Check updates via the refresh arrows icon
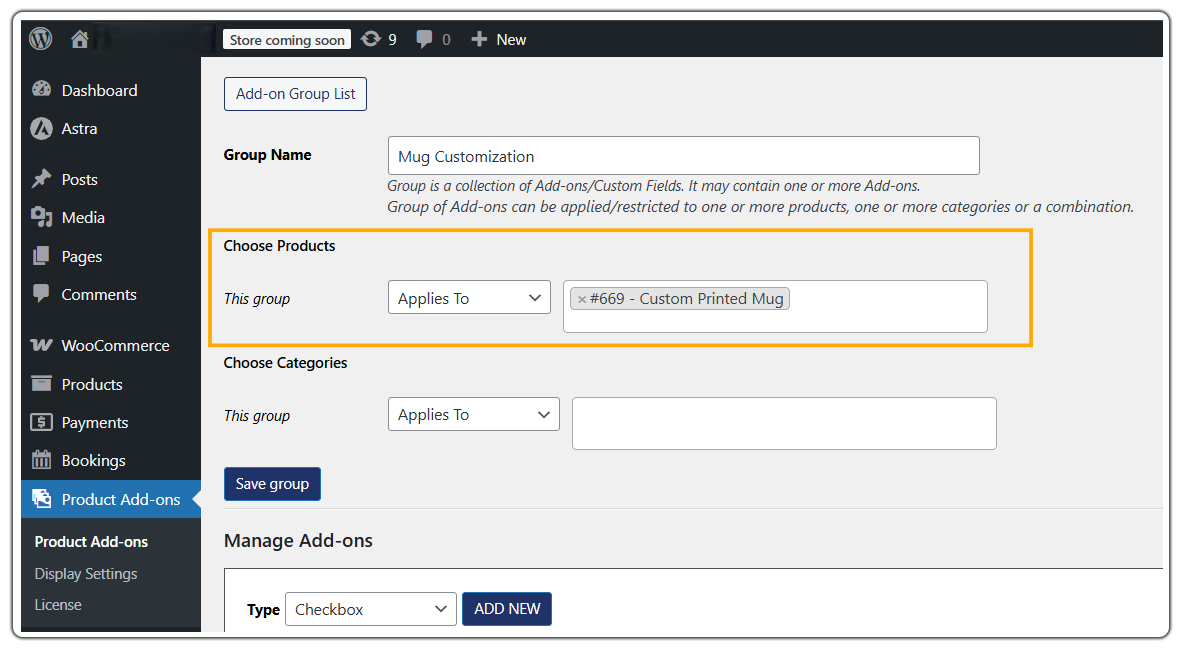1182x648 pixels. [x=370, y=39]
